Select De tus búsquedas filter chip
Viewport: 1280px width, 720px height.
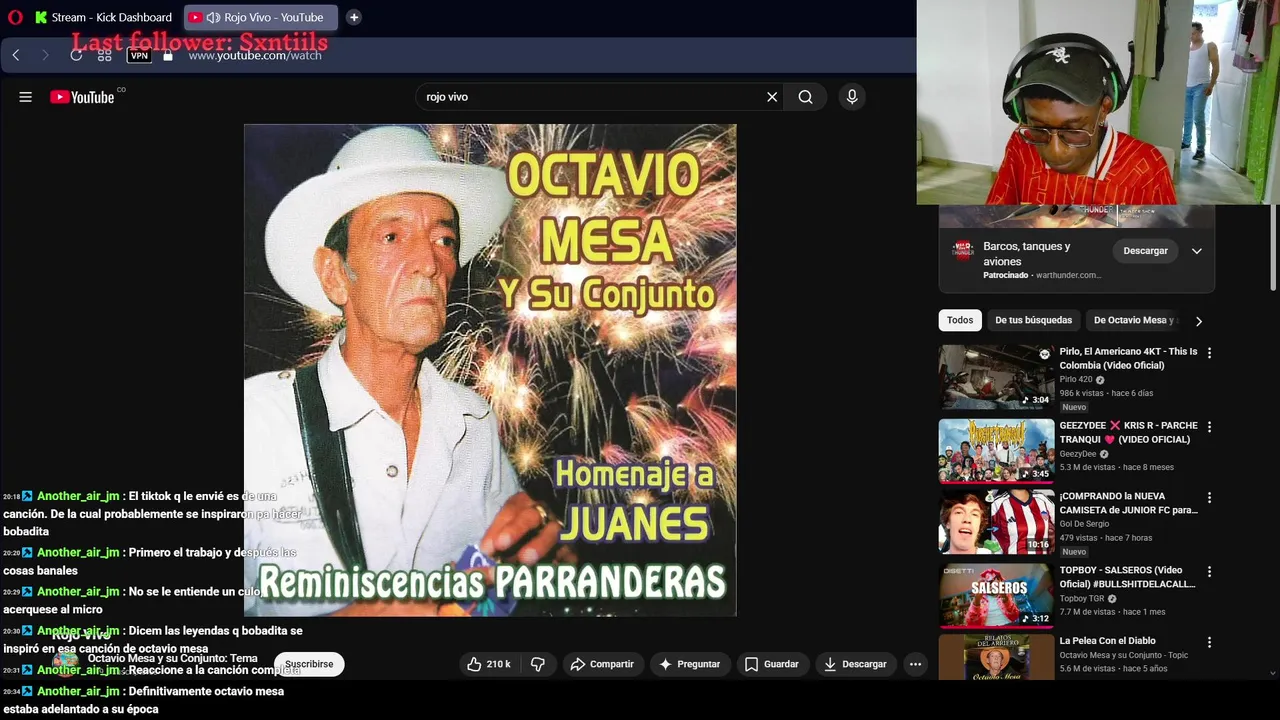tap(1033, 320)
